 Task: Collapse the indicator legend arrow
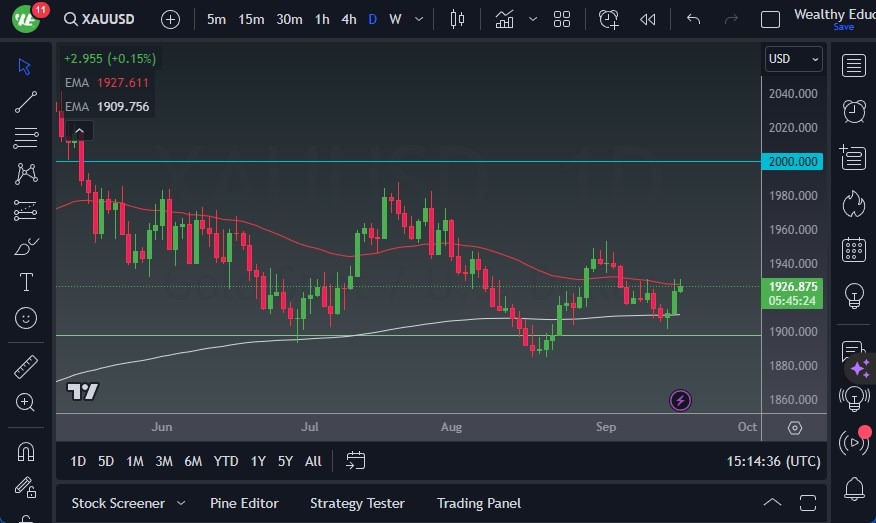tap(79, 130)
